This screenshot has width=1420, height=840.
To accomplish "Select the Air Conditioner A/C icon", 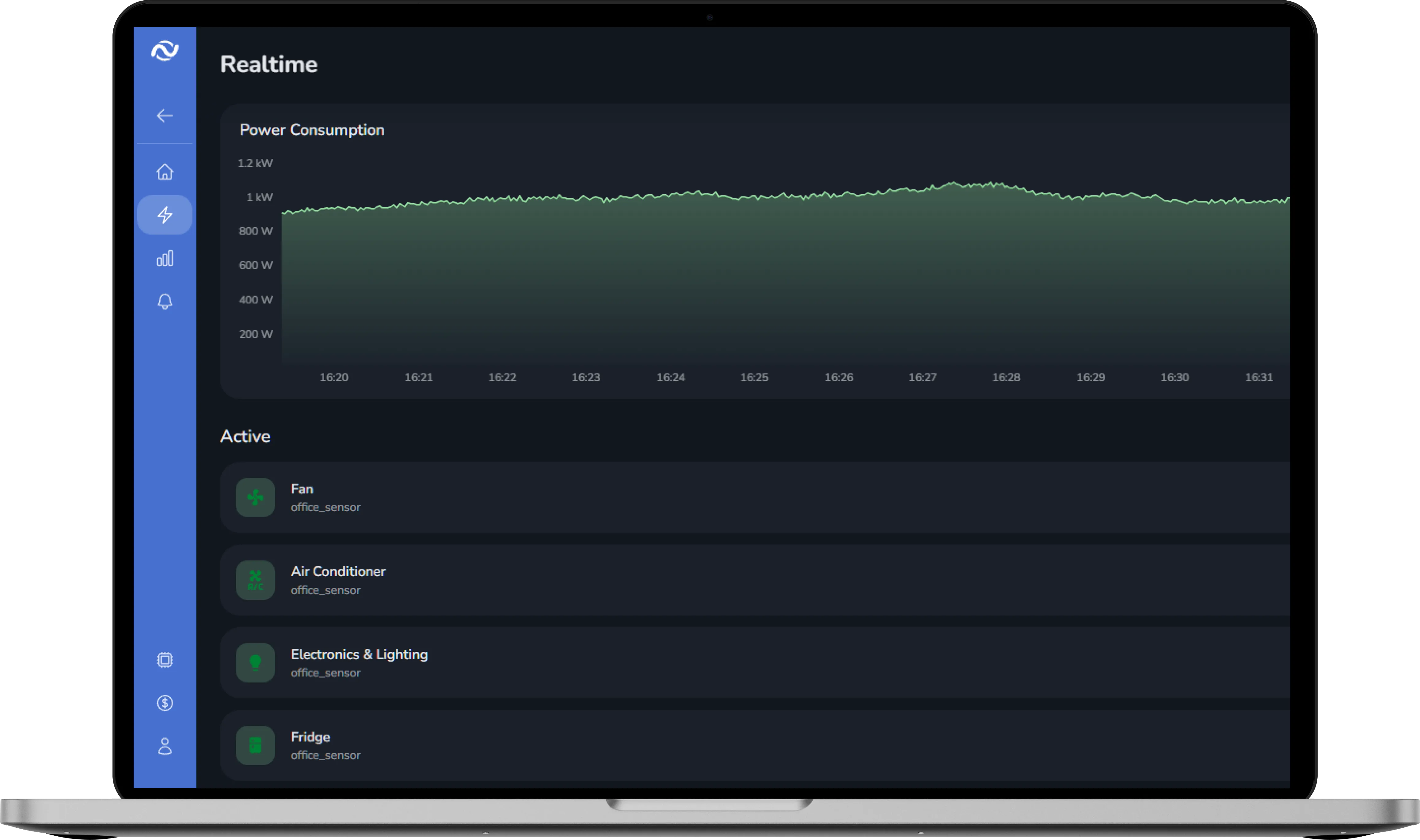I will 255,580.
